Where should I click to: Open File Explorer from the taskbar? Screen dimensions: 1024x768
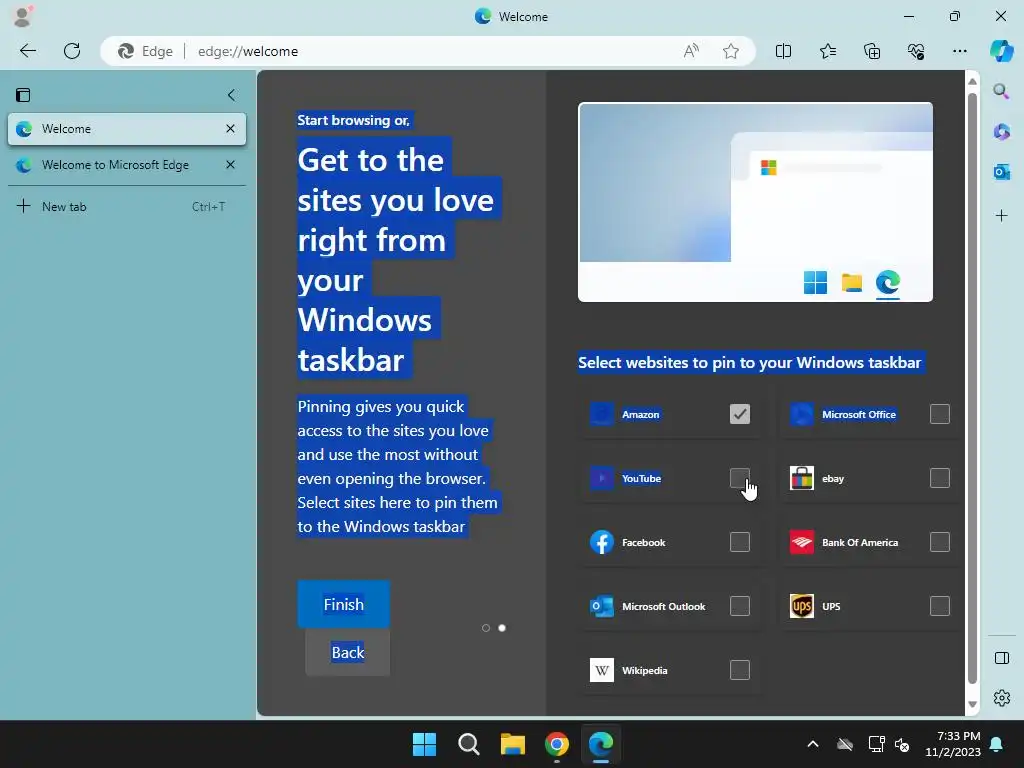tap(513, 744)
